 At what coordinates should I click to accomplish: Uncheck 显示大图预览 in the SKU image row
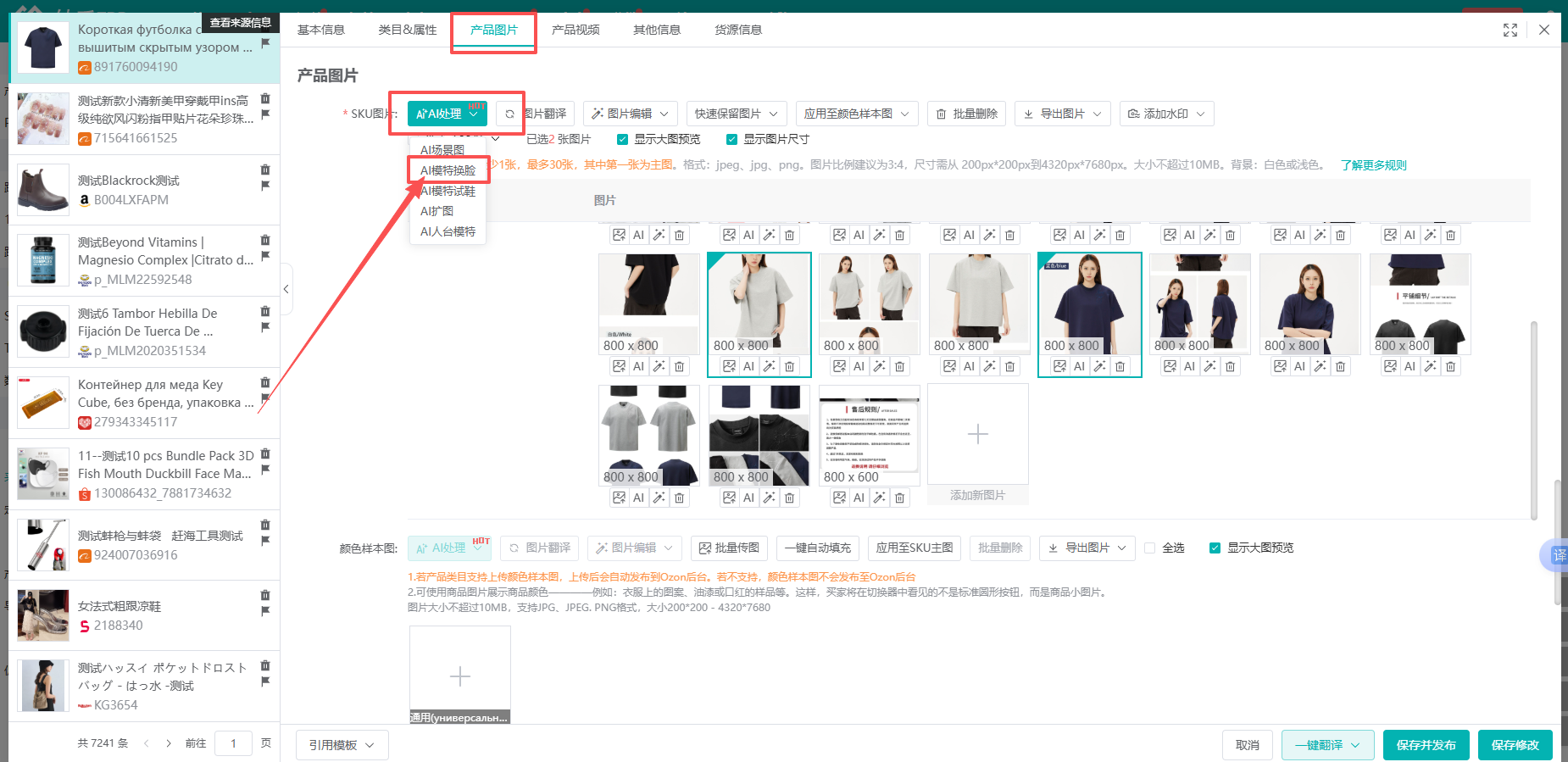pyautogui.click(x=623, y=139)
